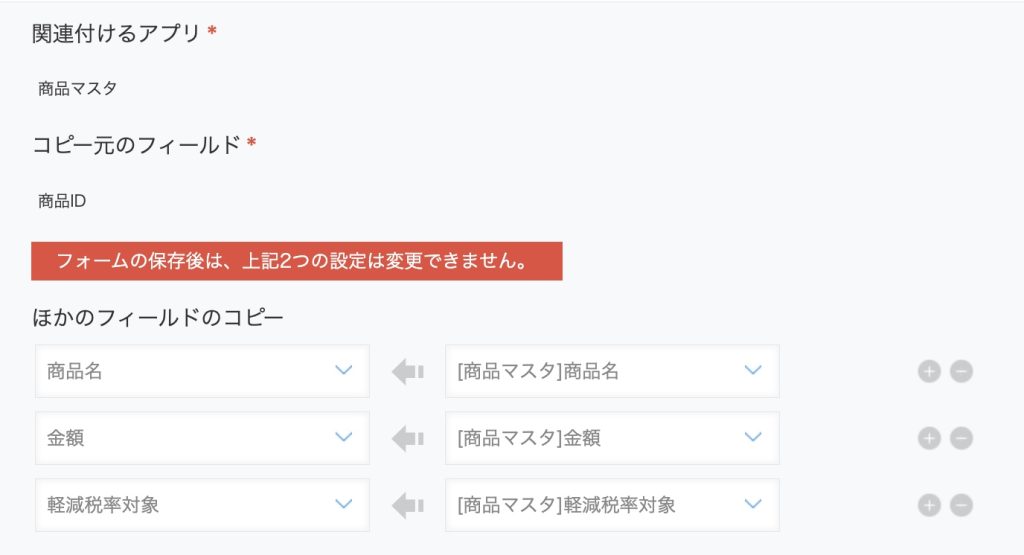Add a row after the 金額 mapping
This screenshot has width=1024, height=555.
pyautogui.click(x=929, y=438)
